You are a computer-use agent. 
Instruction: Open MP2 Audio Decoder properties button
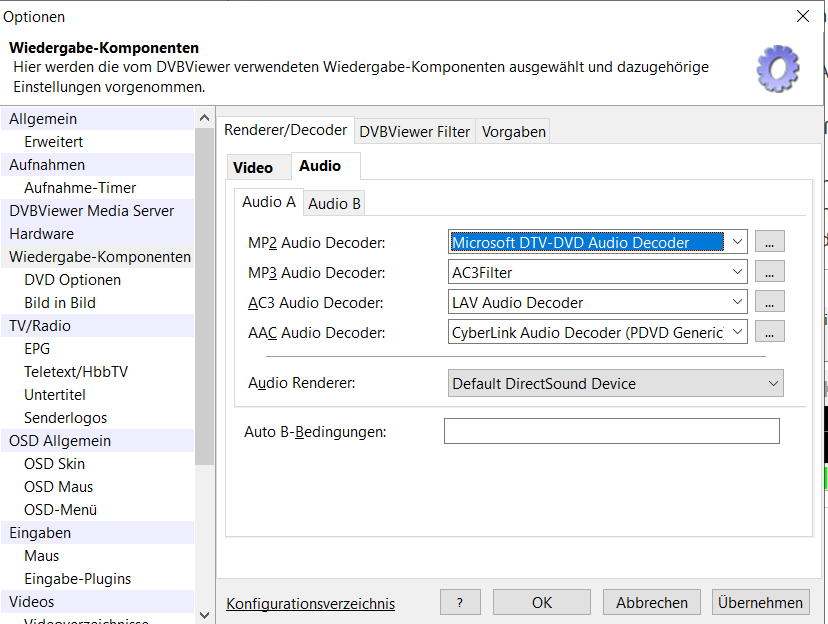point(769,242)
